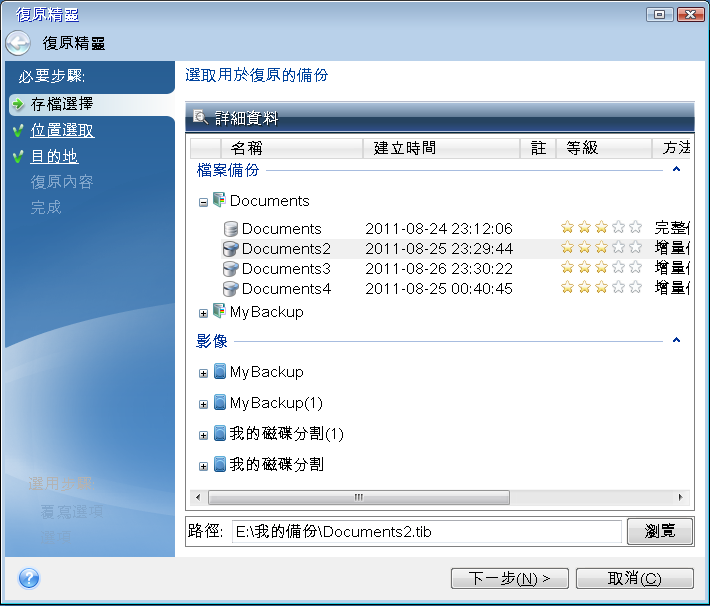Viewport: 710px width, 606px height.
Task: Expand the 我的磁碟分割 image node
Action: (x=203, y=466)
